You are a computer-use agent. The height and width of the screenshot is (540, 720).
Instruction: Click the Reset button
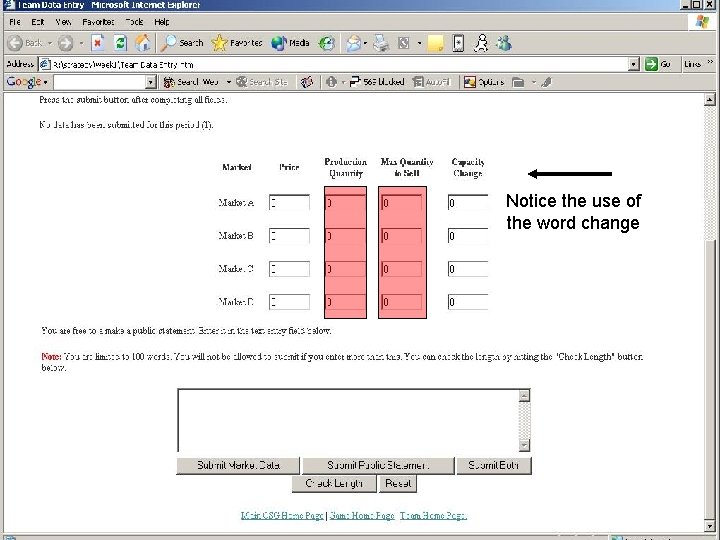[398, 484]
